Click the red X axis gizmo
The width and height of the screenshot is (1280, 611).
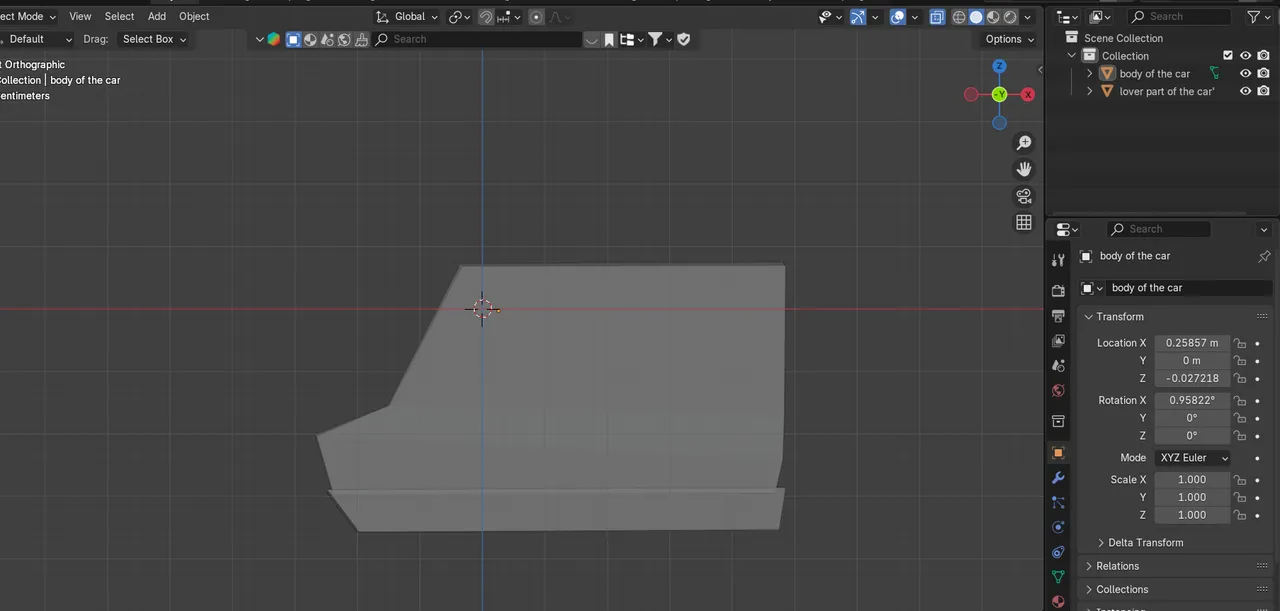click(1027, 94)
